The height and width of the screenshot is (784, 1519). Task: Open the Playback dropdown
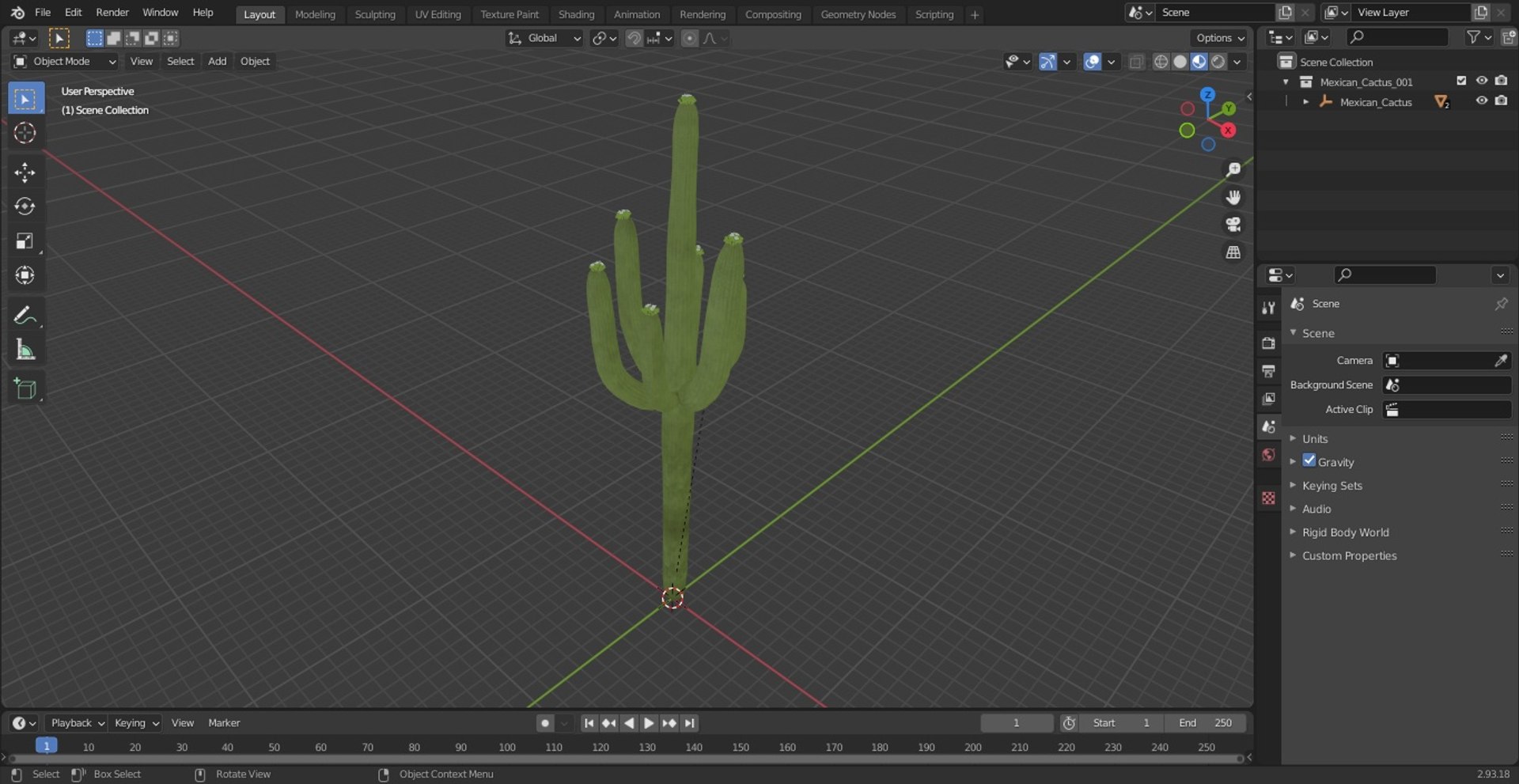[78, 723]
